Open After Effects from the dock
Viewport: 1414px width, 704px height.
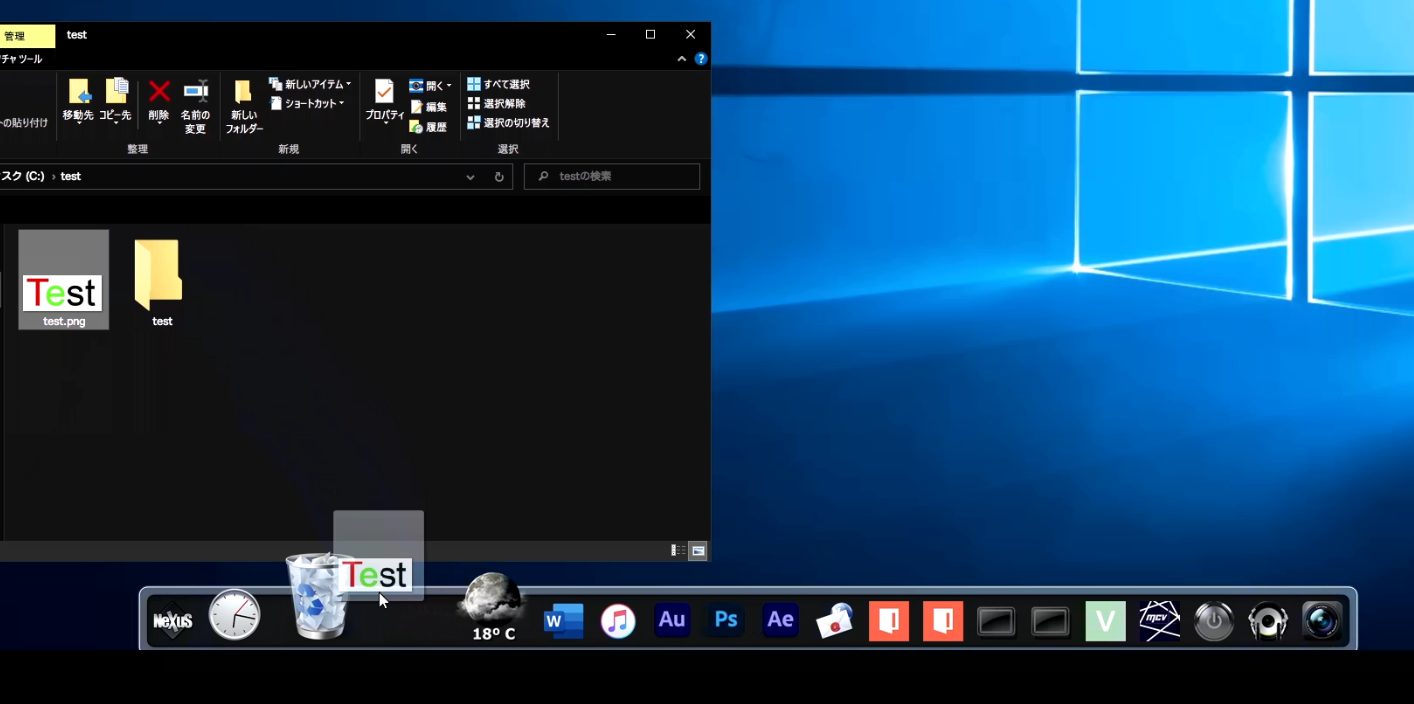780,620
